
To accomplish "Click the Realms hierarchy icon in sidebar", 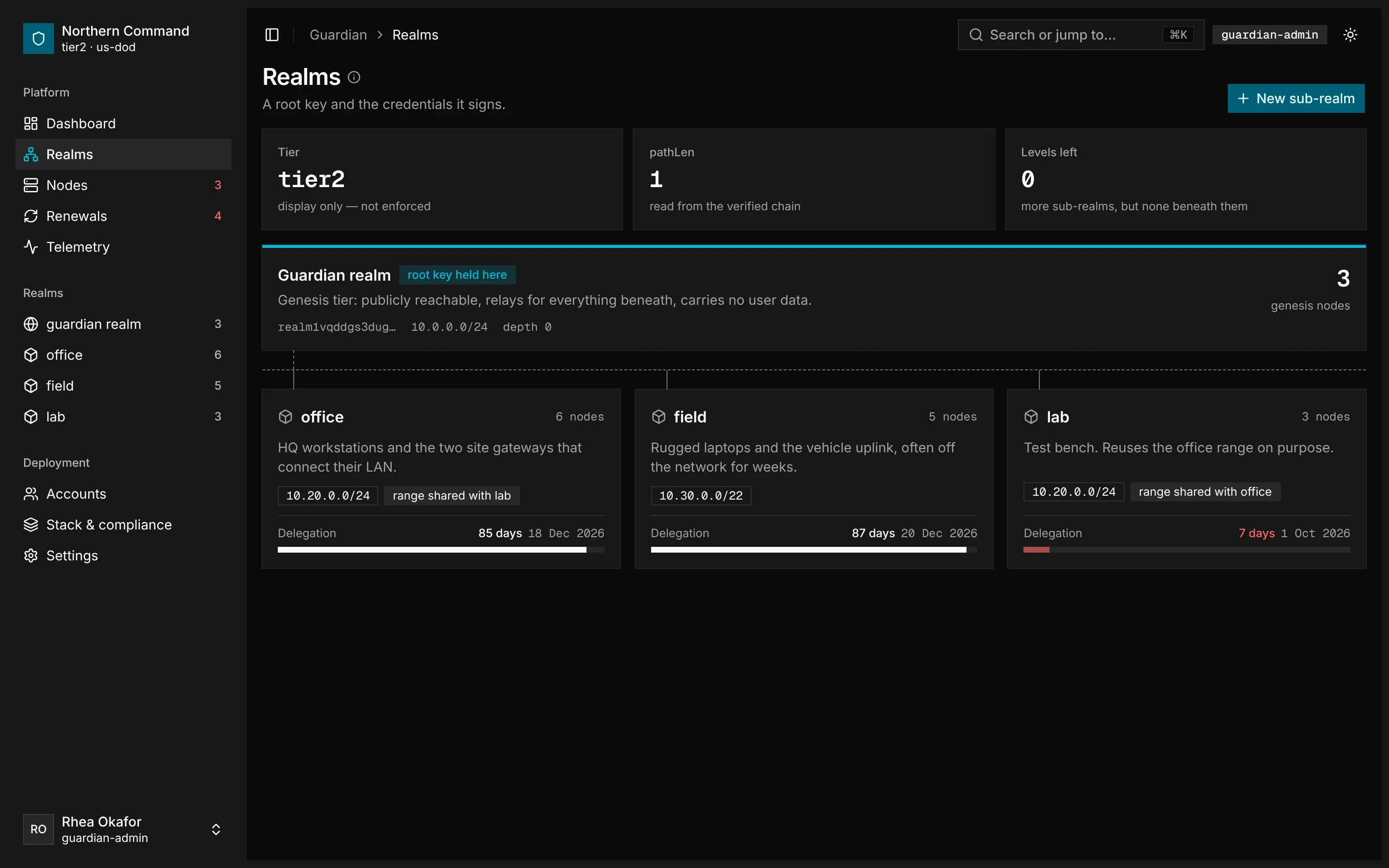I will (x=31, y=154).
